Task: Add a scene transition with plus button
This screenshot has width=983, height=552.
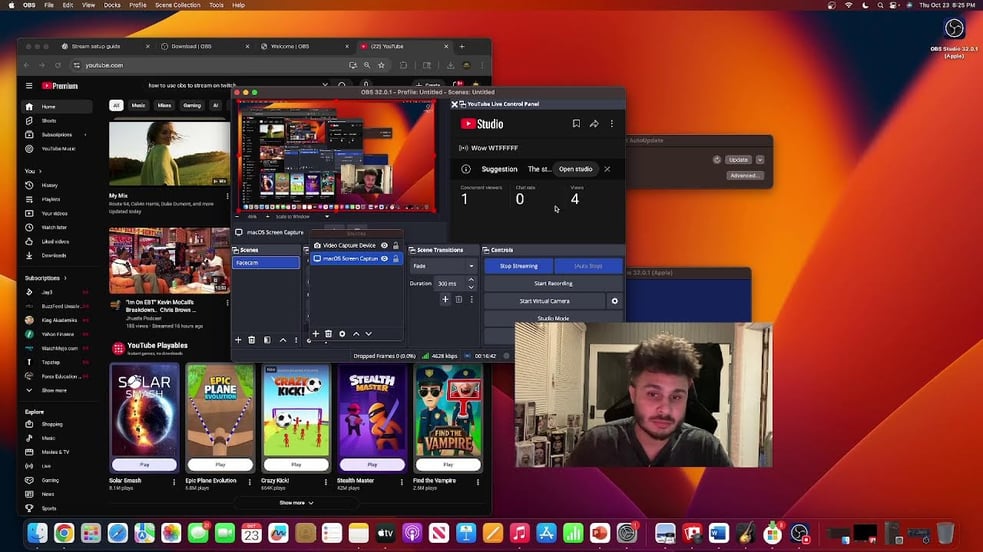Action: click(x=446, y=299)
